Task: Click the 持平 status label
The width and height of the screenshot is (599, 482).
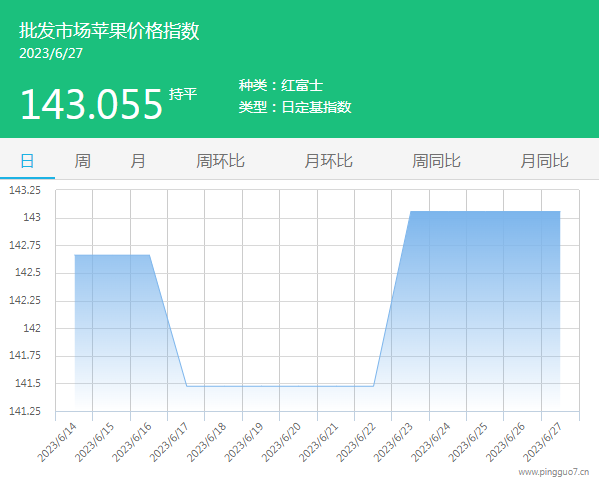Action: (x=183, y=94)
